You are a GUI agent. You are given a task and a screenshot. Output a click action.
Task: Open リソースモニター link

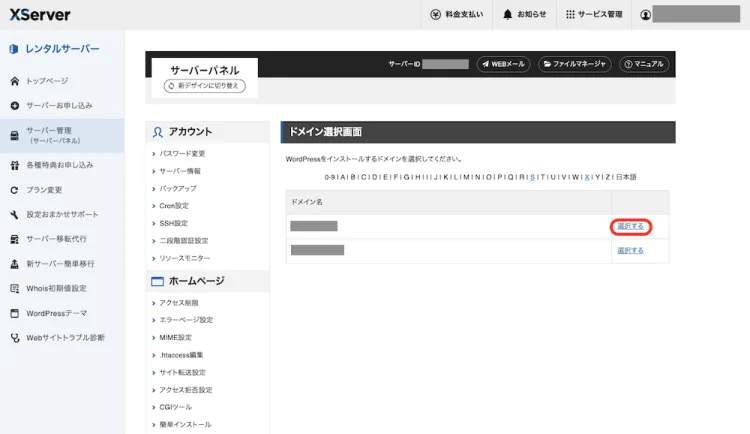tap(185, 258)
